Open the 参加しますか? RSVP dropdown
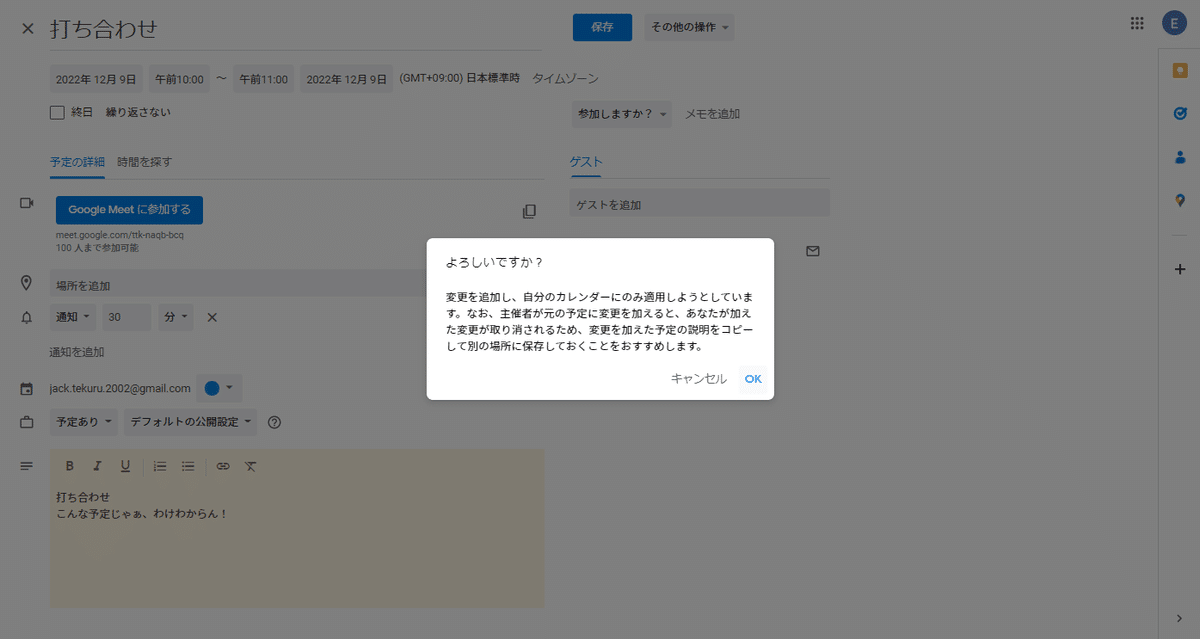The width and height of the screenshot is (1200, 639). [621, 113]
